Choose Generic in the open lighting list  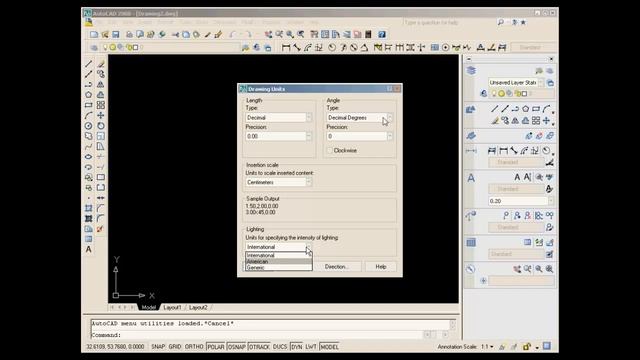pos(279,268)
